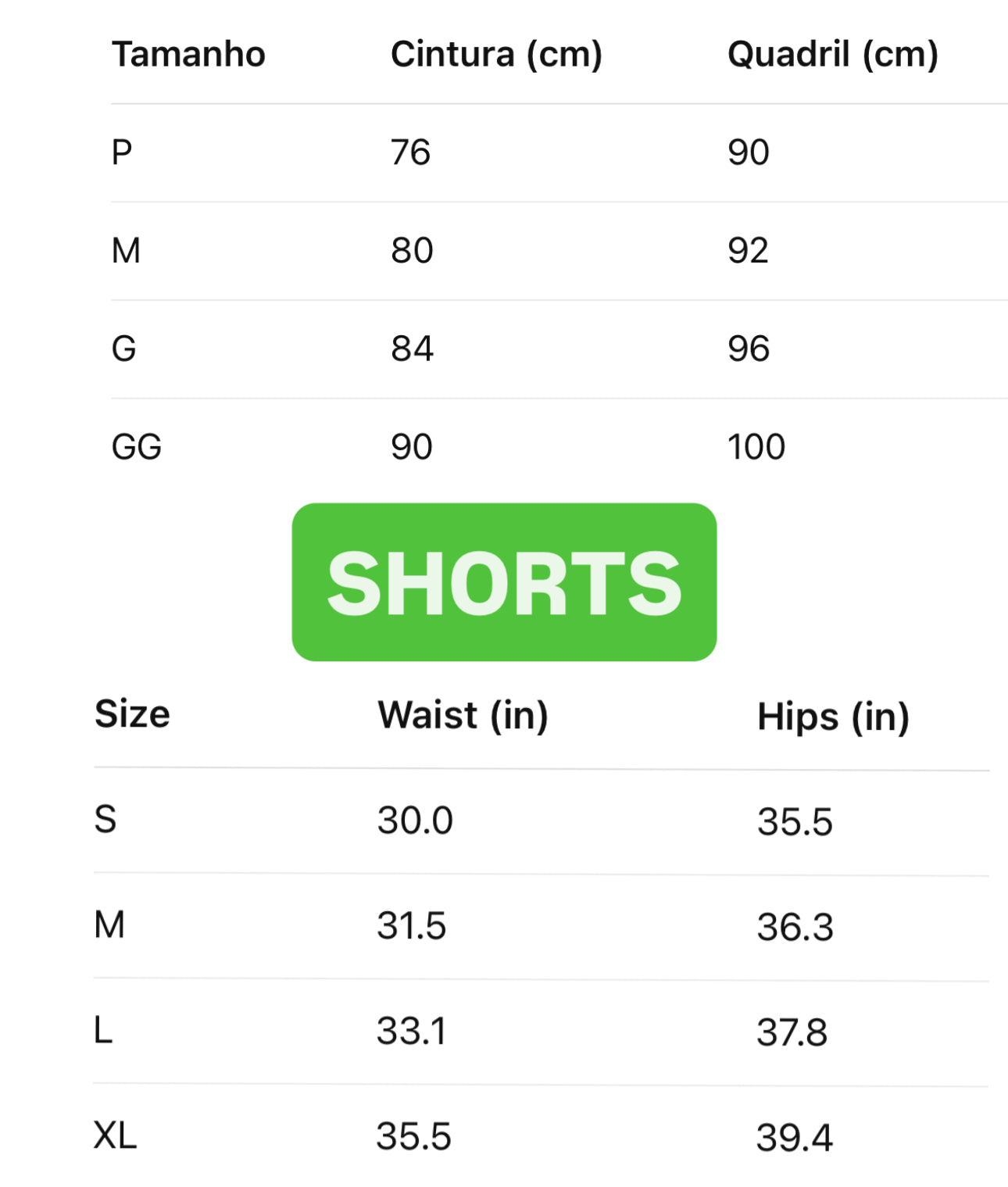
Task: Click size P row label
Action: click(122, 152)
